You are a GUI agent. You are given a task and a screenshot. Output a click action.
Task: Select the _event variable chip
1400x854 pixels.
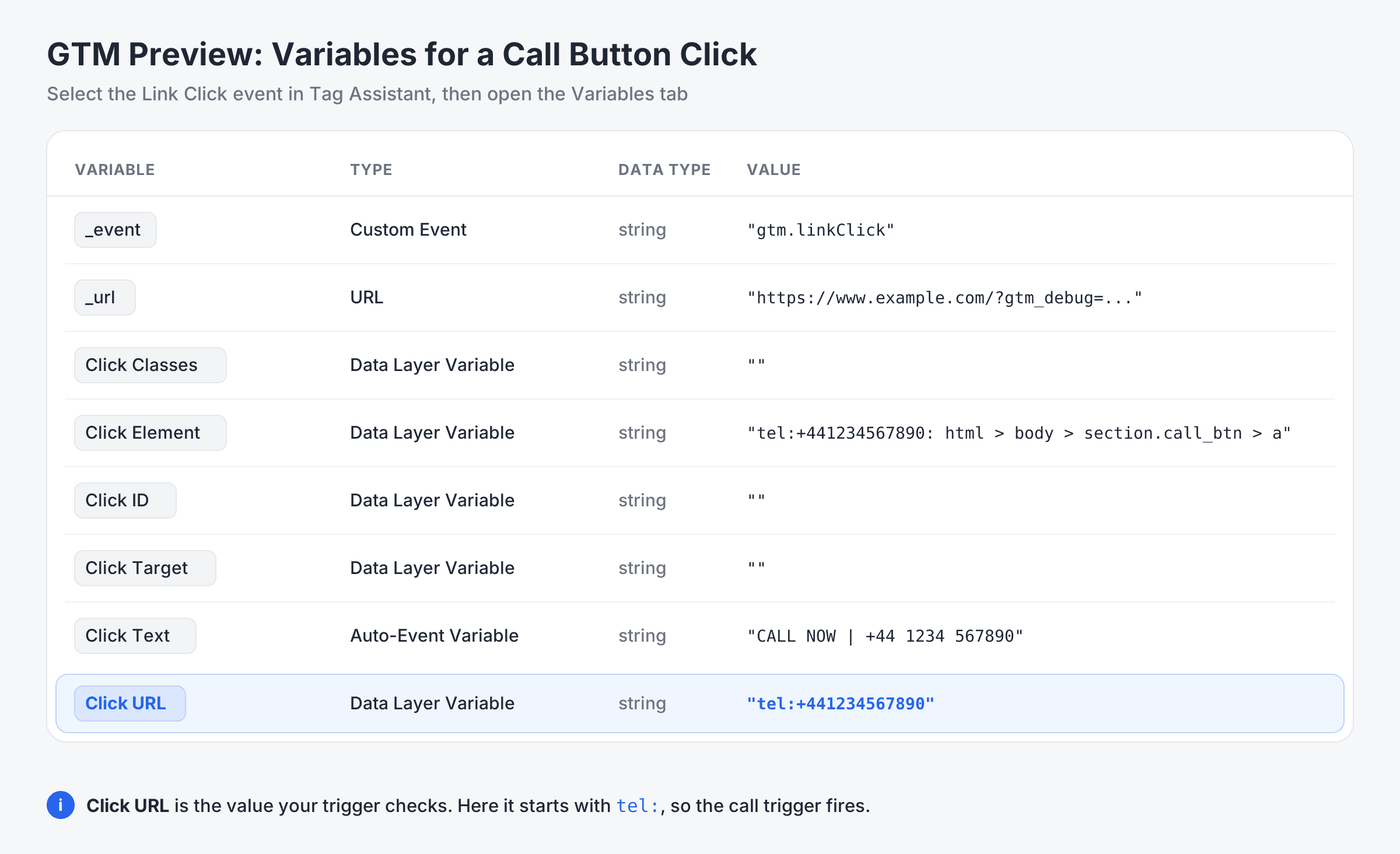(x=116, y=230)
